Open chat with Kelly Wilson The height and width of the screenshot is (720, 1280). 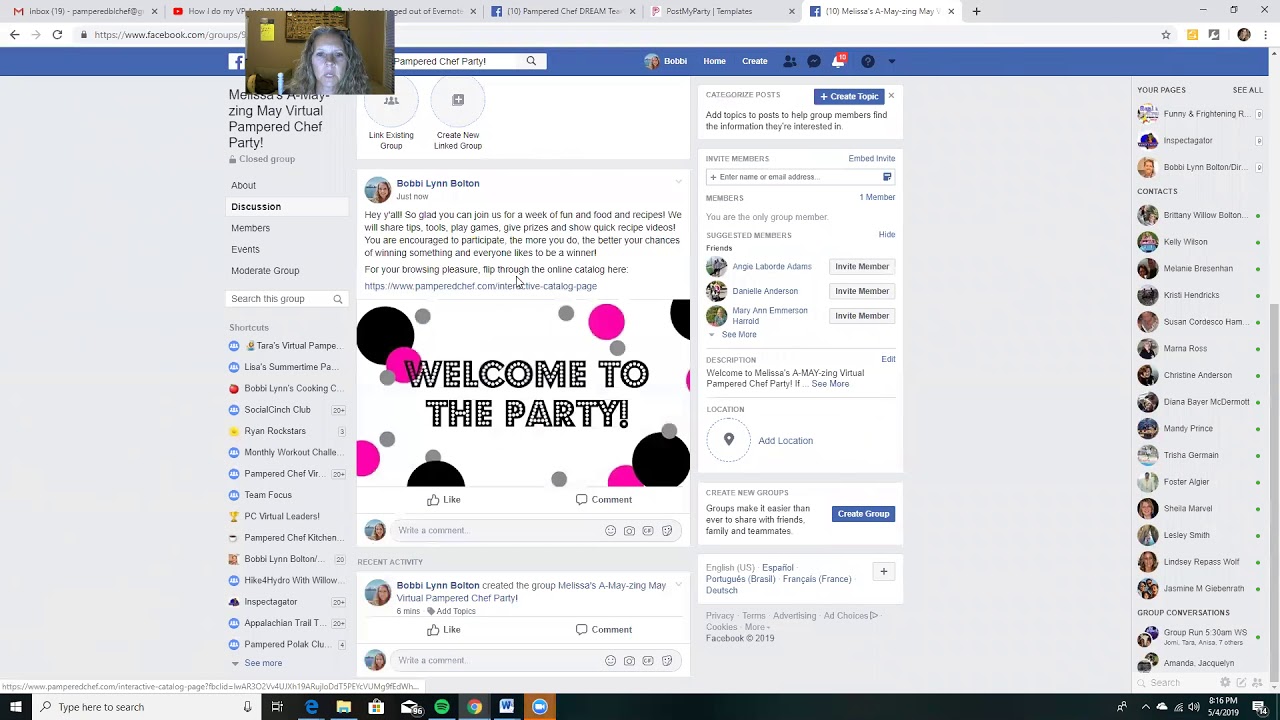(1185, 242)
